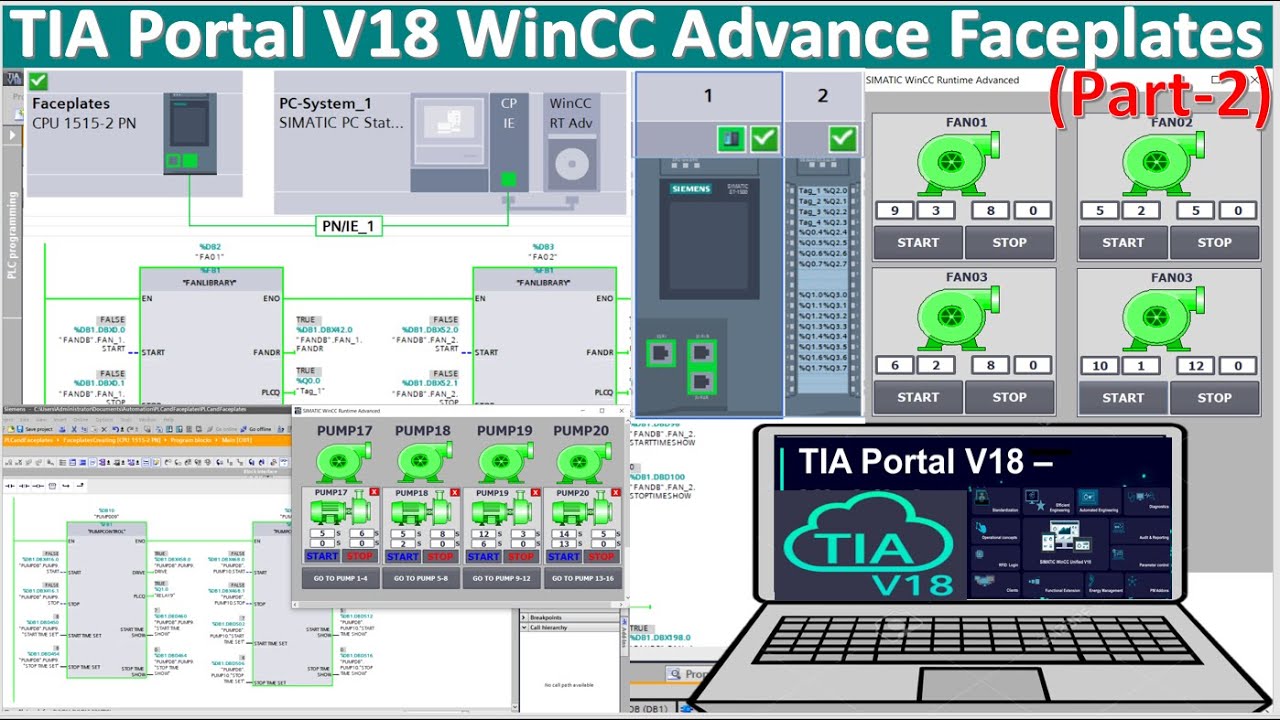The width and height of the screenshot is (1280, 720).
Task: Open PUMP18 faceplate via its large blower icon
Action: click(x=424, y=463)
